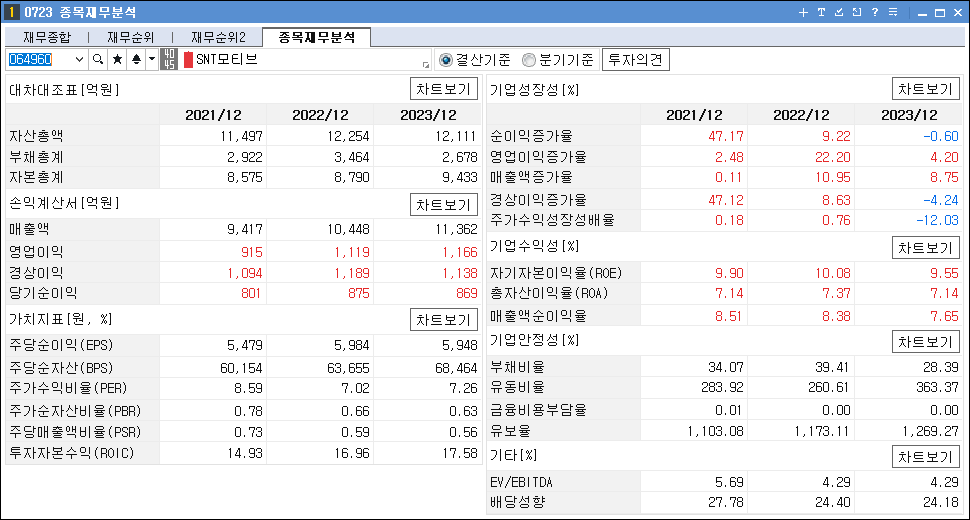Click the T font icon in title bar

pyautogui.click(x=821, y=12)
